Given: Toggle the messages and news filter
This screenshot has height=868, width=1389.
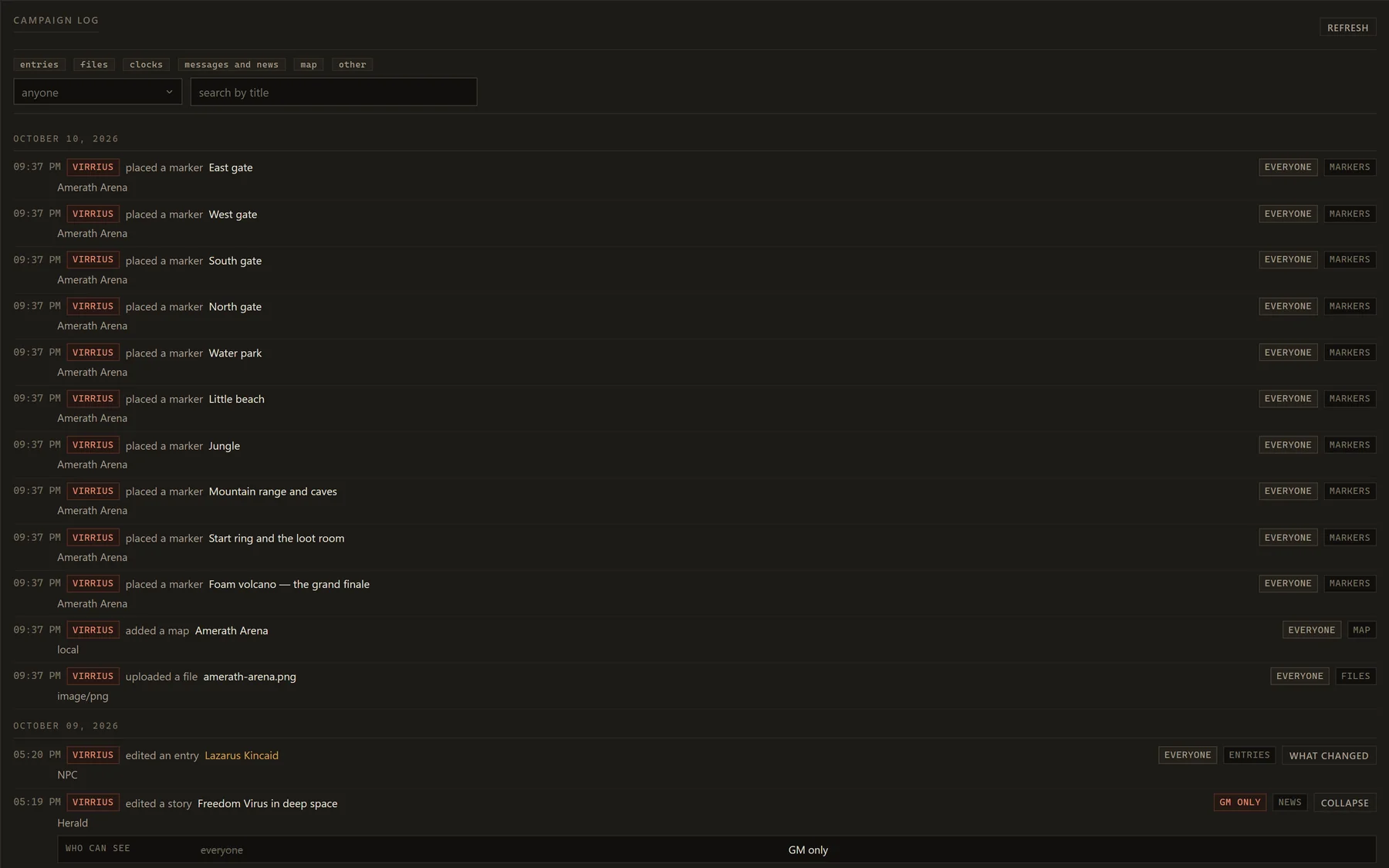Looking at the screenshot, I should click(x=231, y=65).
